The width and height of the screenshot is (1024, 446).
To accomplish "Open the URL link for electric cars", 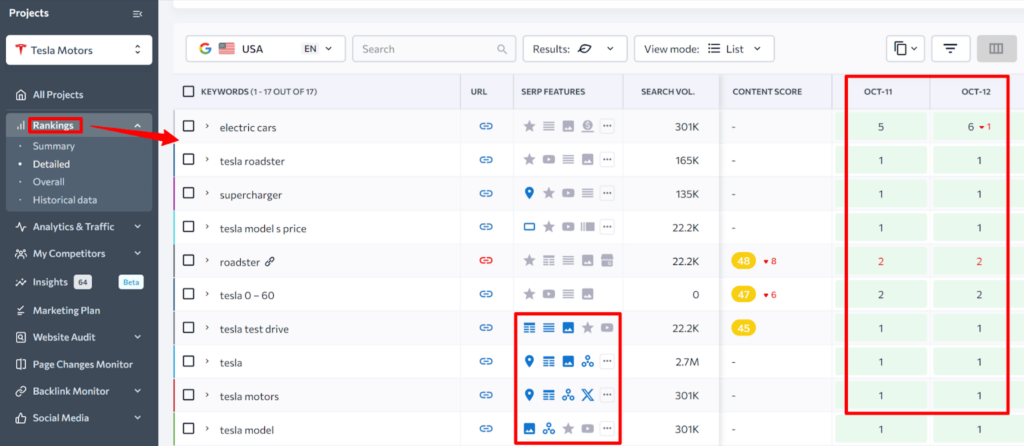I will tap(486, 127).
